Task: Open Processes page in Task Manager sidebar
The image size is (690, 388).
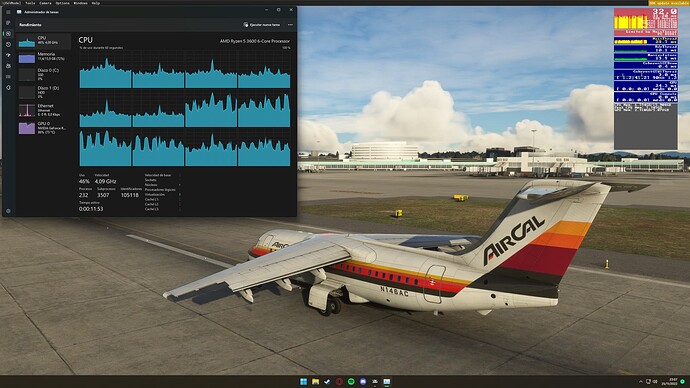Action: pos(8,22)
